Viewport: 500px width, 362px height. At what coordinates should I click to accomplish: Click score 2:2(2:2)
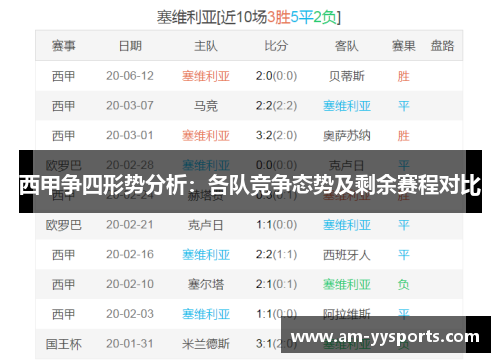pos(276,106)
